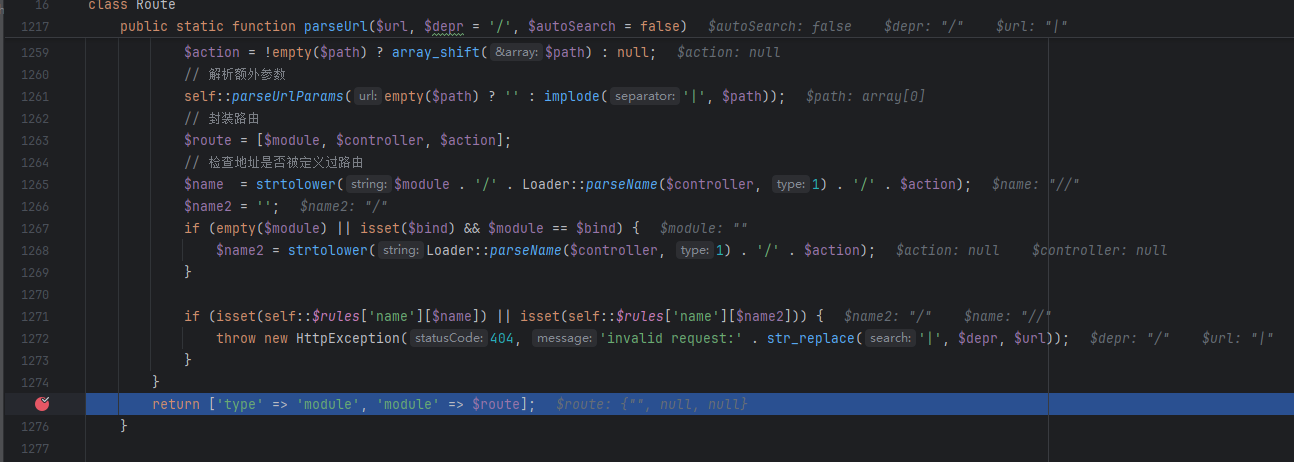Click the &array: parameter hint
Image resolution: width=1294 pixels, height=462 pixels.
coord(516,52)
